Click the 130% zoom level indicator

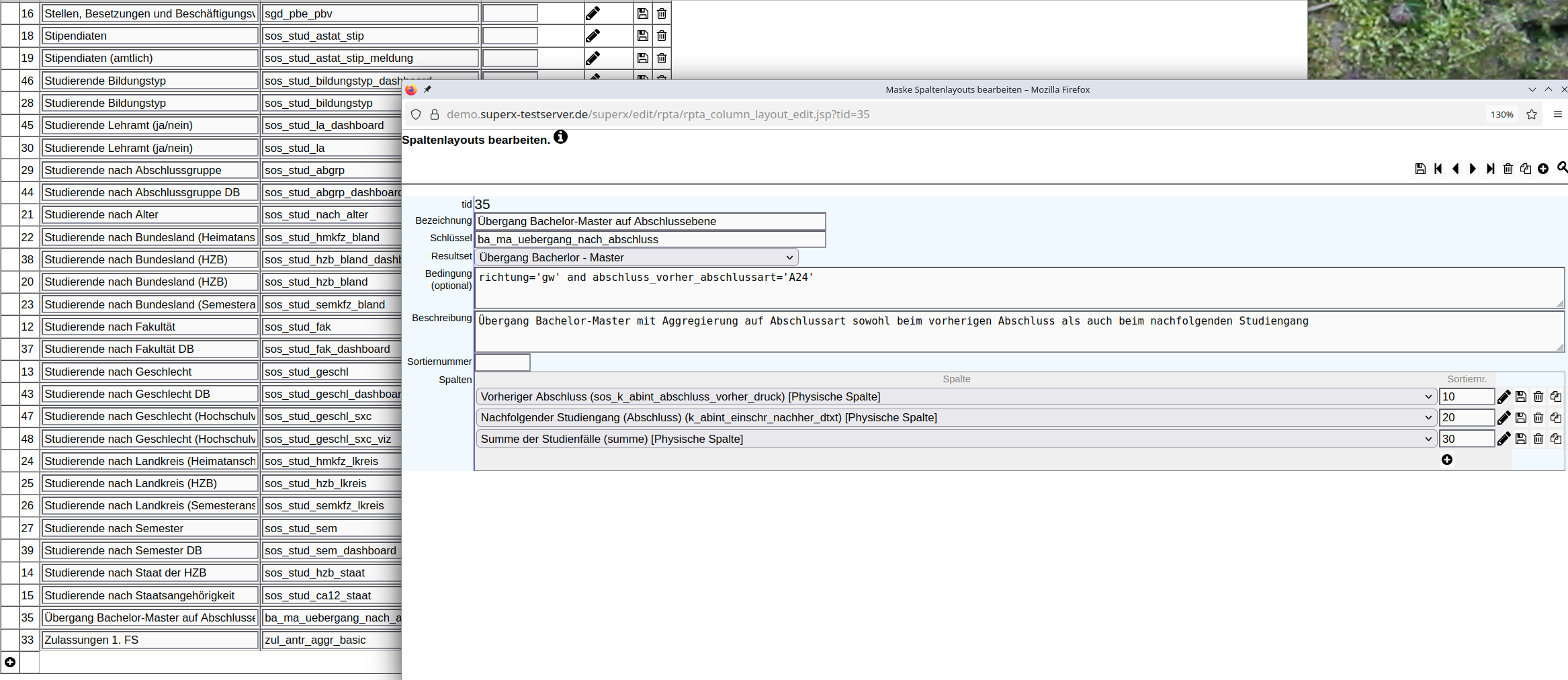pos(1501,114)
